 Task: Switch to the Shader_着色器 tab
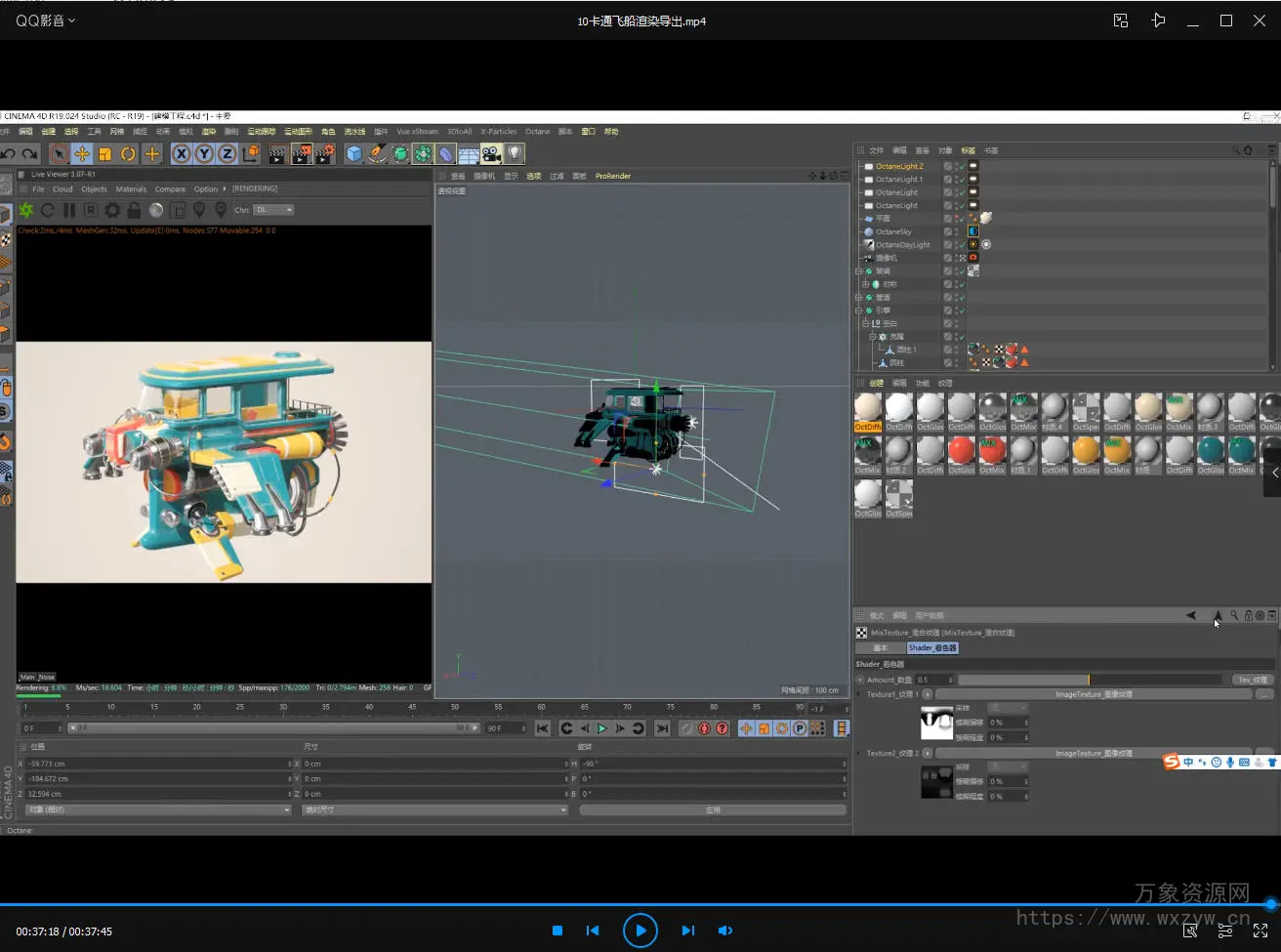pos(932,647)
